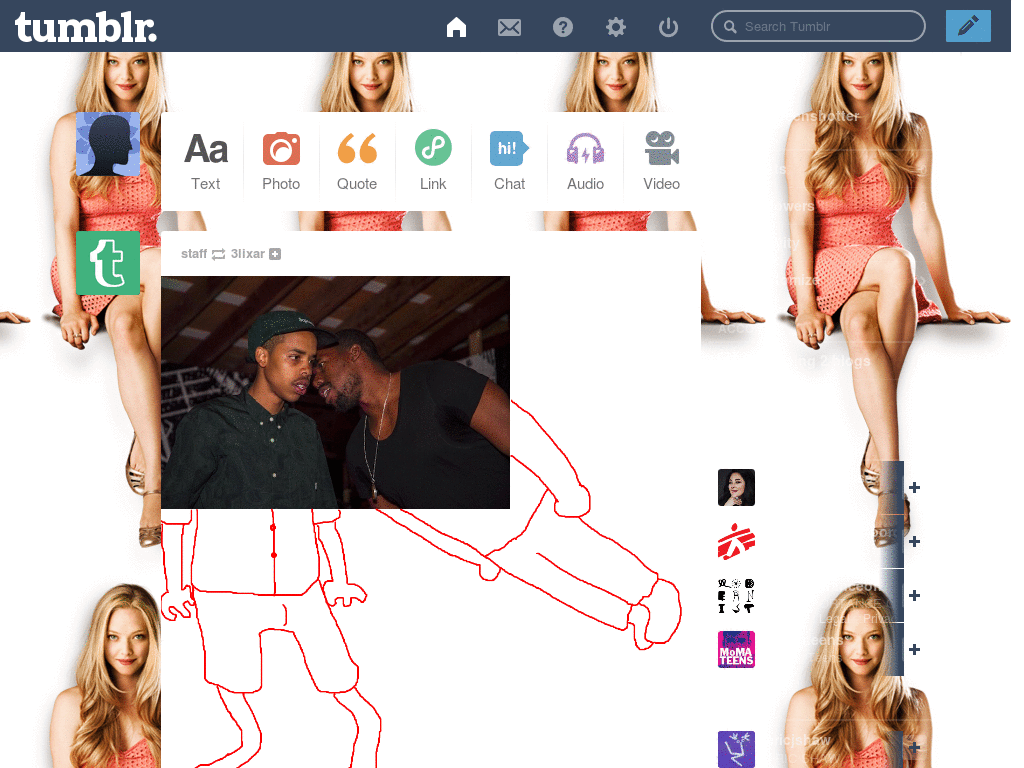This screenshot has width=1024, height=768.
Task: Follow the black symbols blog with plus
Action: [x=914, y=595]
